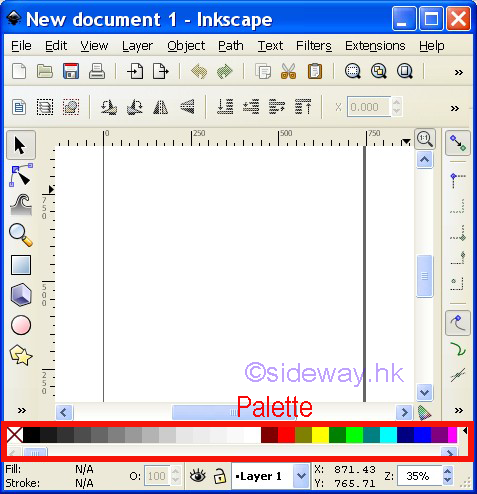Rotate selection 90° counter-clockwise
Image resolution: width=477 pixels, height=494 pixels.
coord(109,107)
